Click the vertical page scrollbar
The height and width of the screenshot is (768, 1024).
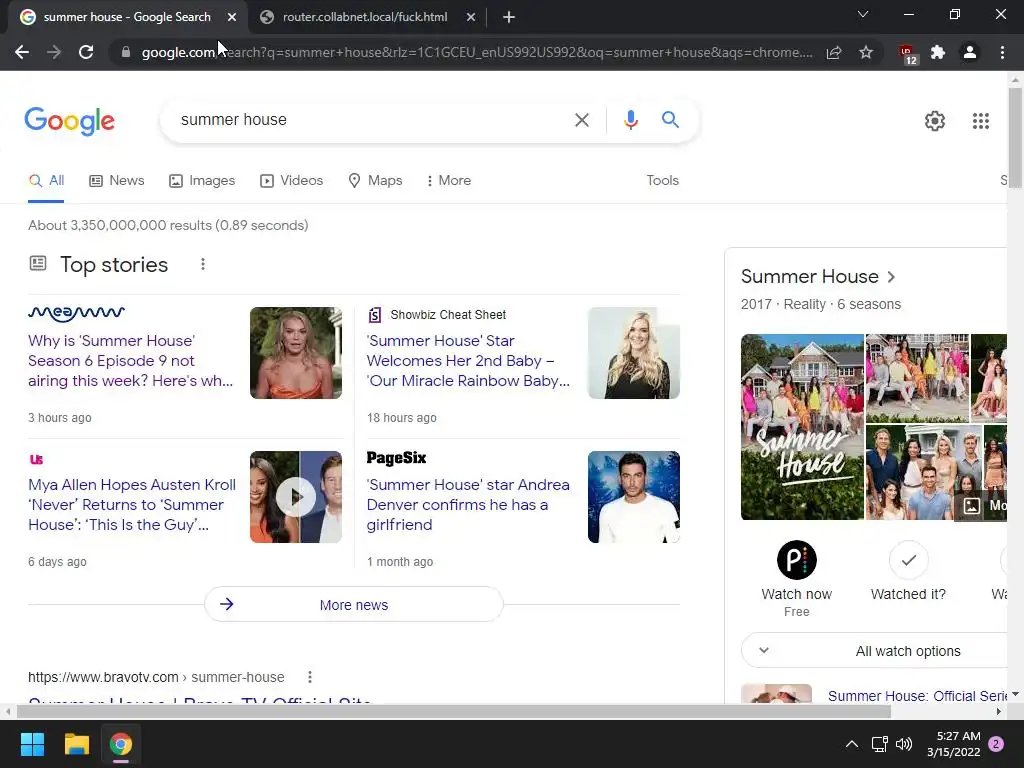pos(1015,137)
